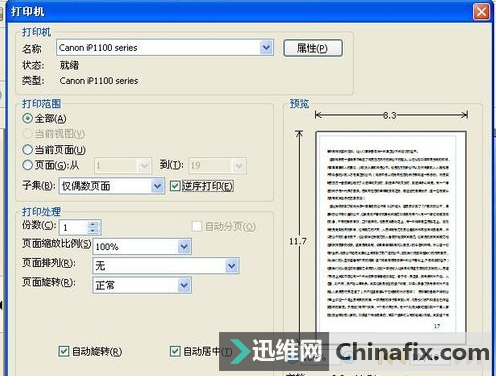This screenshot has width=496, height=376.
Task: Increase copies with the up spinner arrow
Action: 94,224
